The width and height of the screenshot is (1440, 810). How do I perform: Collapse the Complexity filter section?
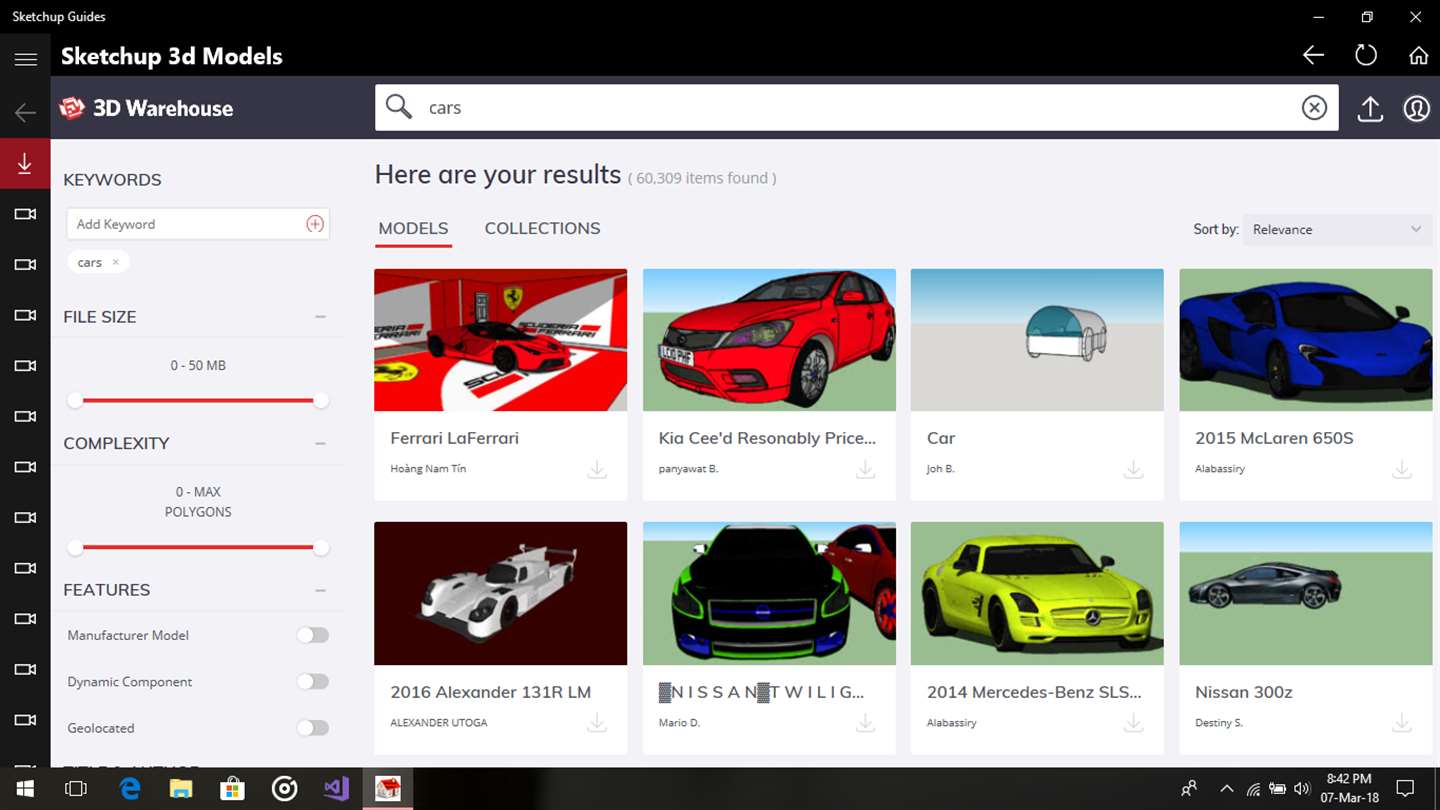[320, 443]
